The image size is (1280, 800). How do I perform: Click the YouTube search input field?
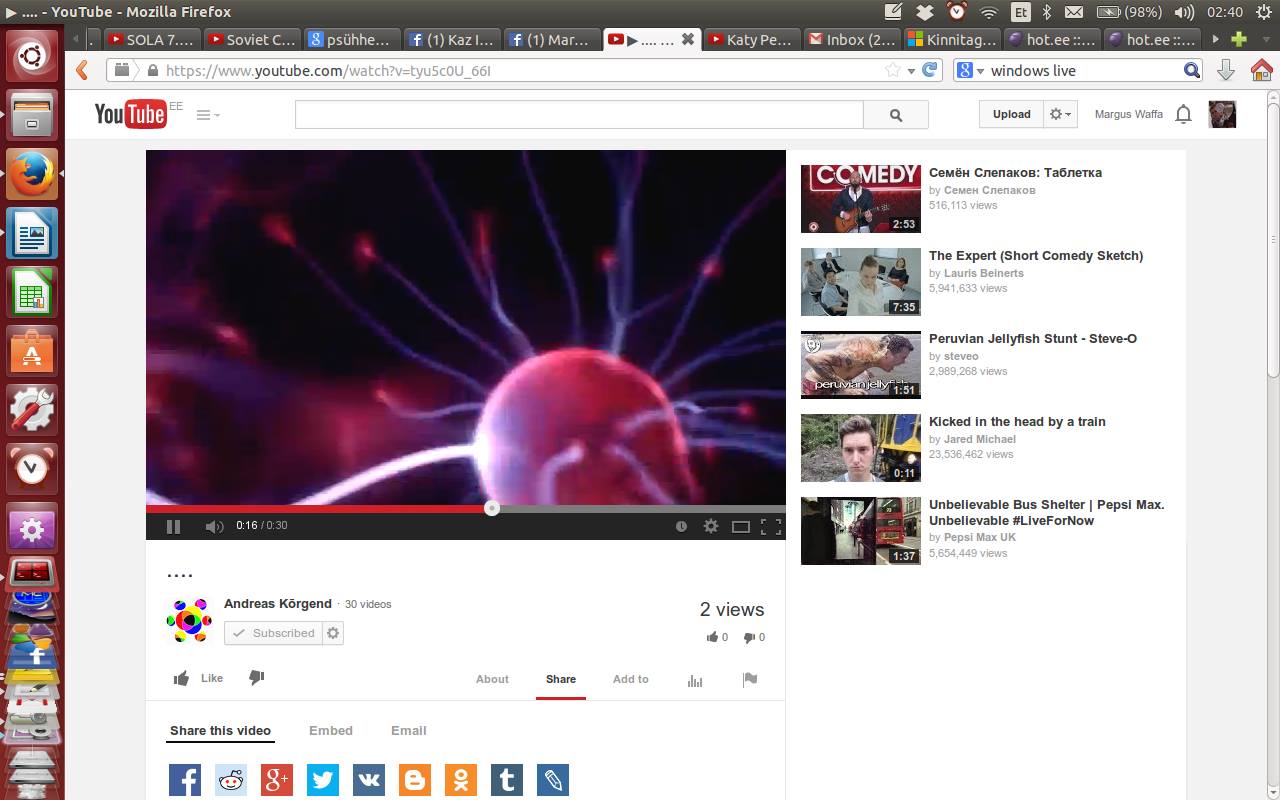click(579, 114)
